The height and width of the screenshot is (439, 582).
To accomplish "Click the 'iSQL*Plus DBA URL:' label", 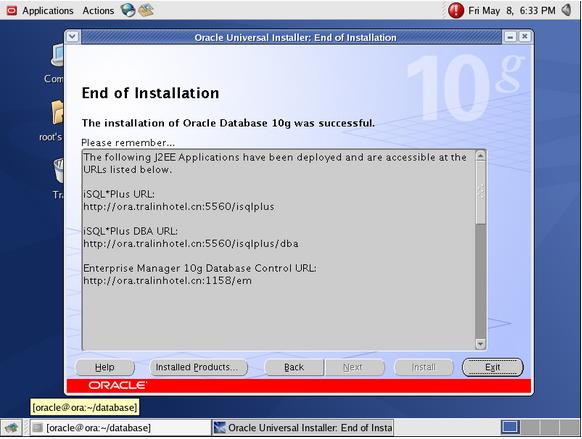I will click(130, 231).
